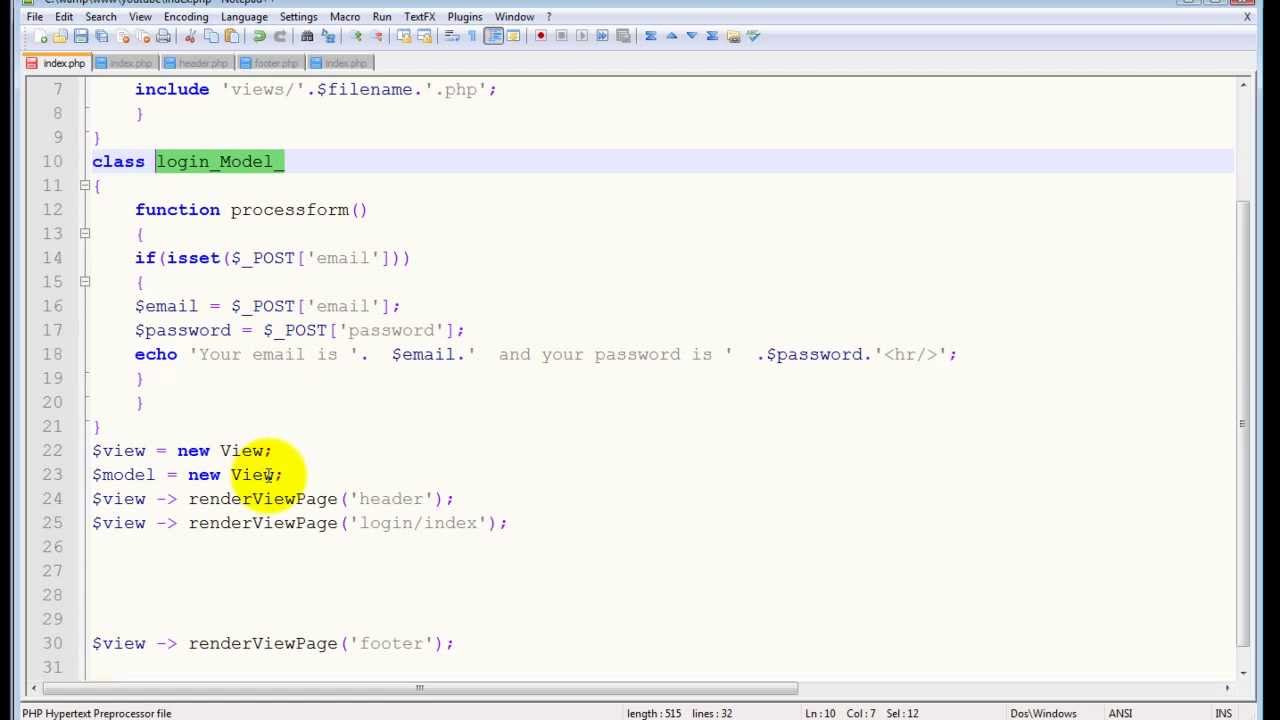Click the horizontal scrollbar left arrow
Viewport: 1280px width, 720px height.
click(x=32, y=688)
